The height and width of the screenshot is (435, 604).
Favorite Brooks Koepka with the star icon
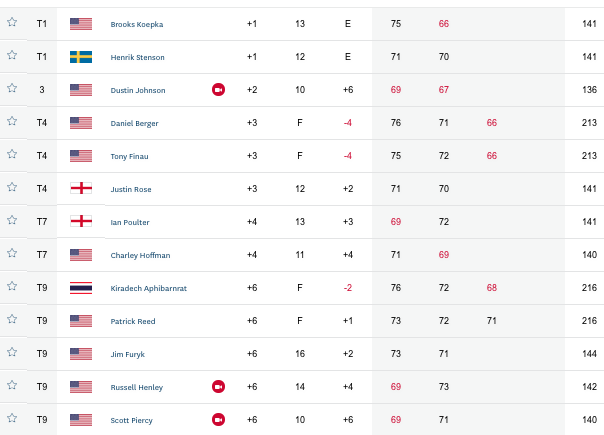click(x=12, y=22)
